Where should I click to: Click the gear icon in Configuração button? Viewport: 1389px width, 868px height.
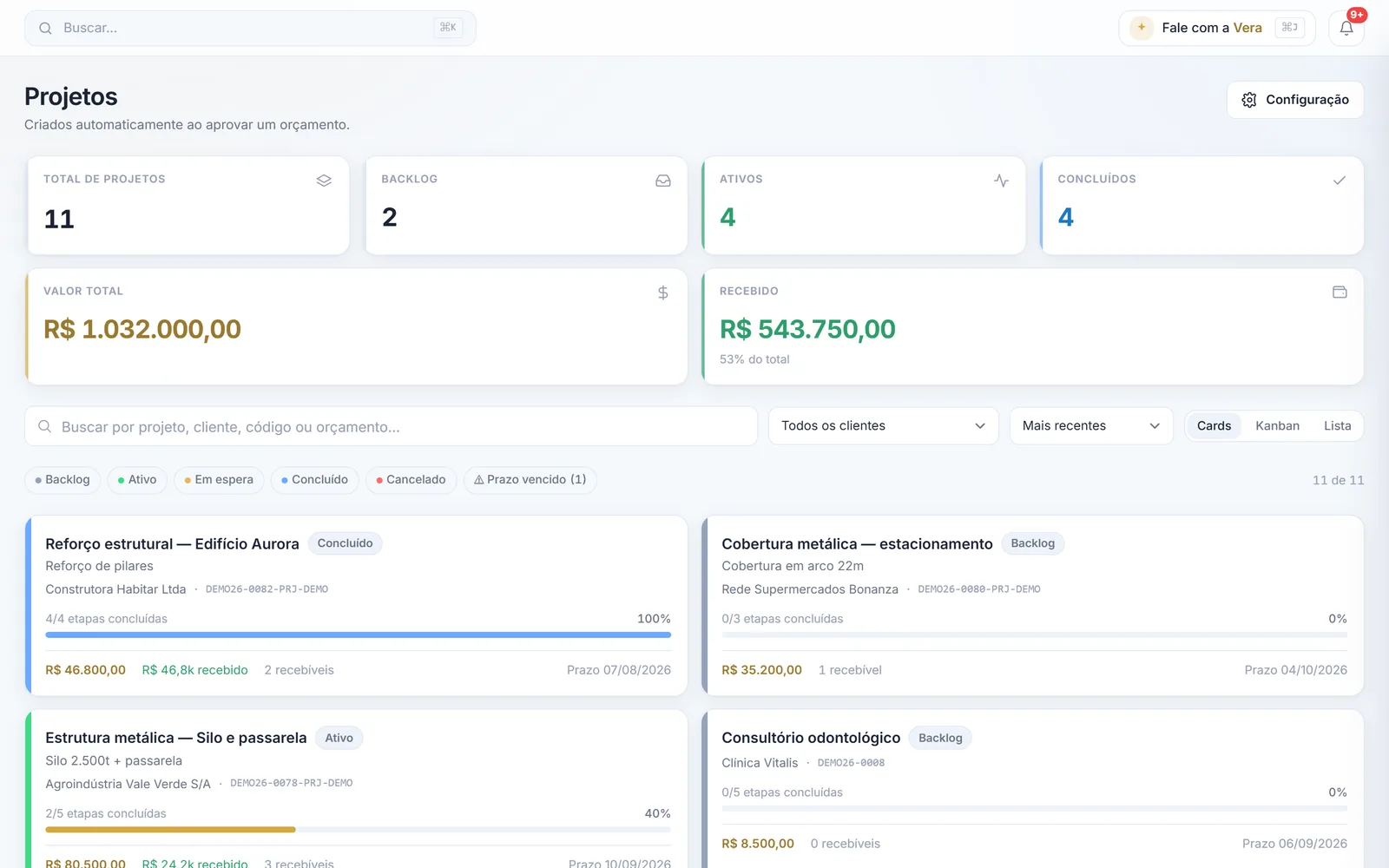click(x=1249, y=100)
